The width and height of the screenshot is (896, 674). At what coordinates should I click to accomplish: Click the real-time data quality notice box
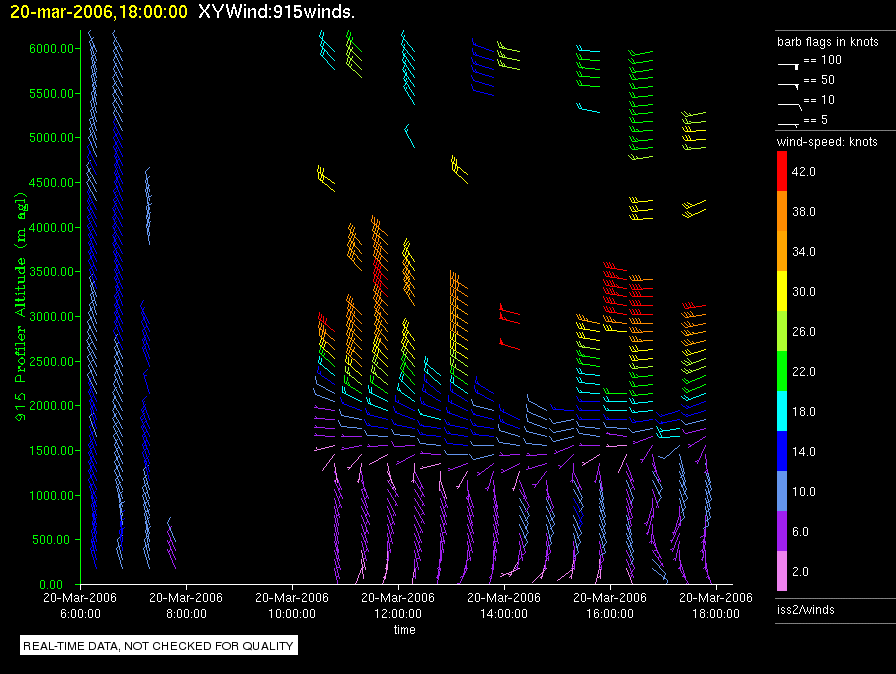click(159, 646)
